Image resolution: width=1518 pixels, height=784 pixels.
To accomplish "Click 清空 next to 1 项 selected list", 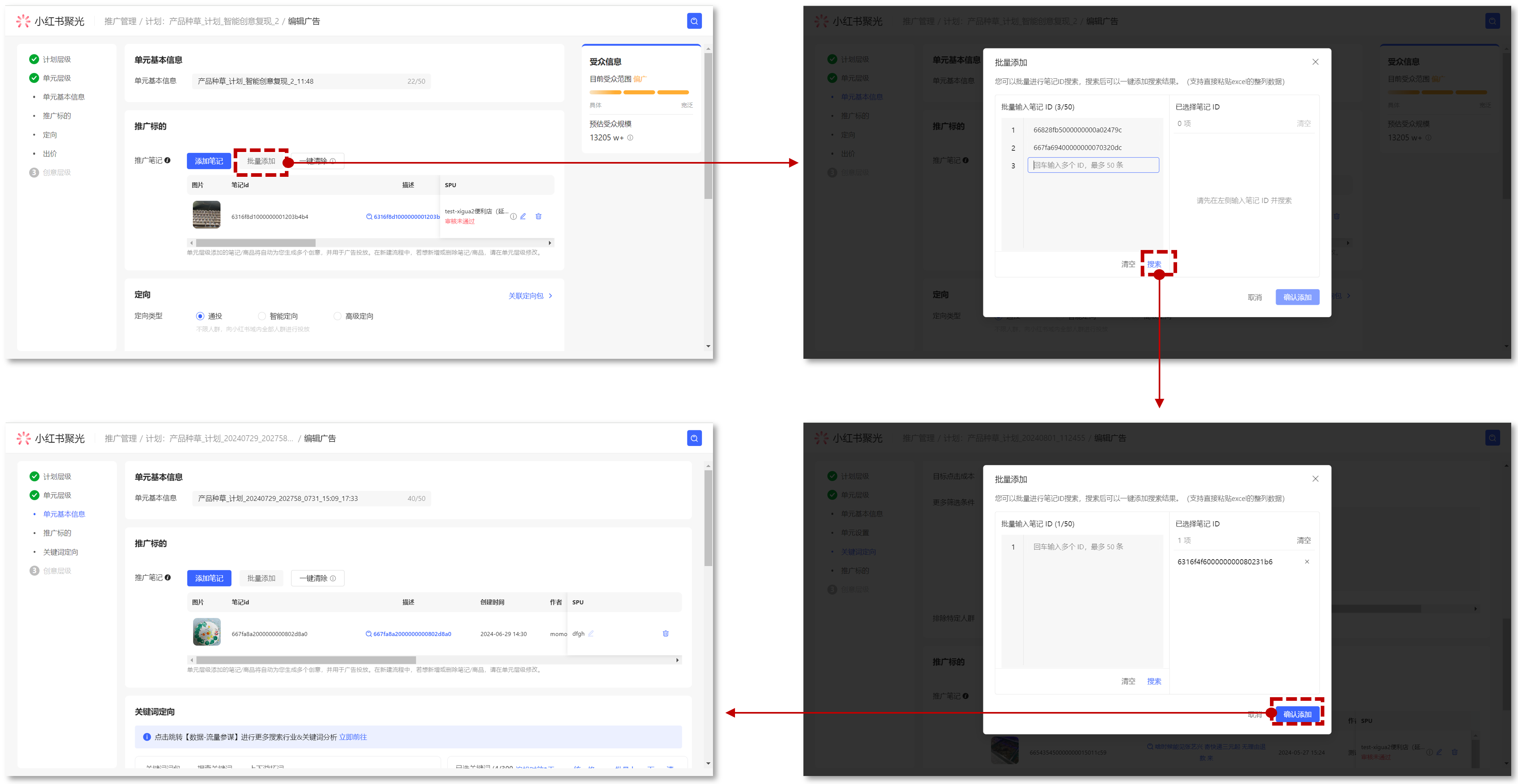I will [1304, 540].
